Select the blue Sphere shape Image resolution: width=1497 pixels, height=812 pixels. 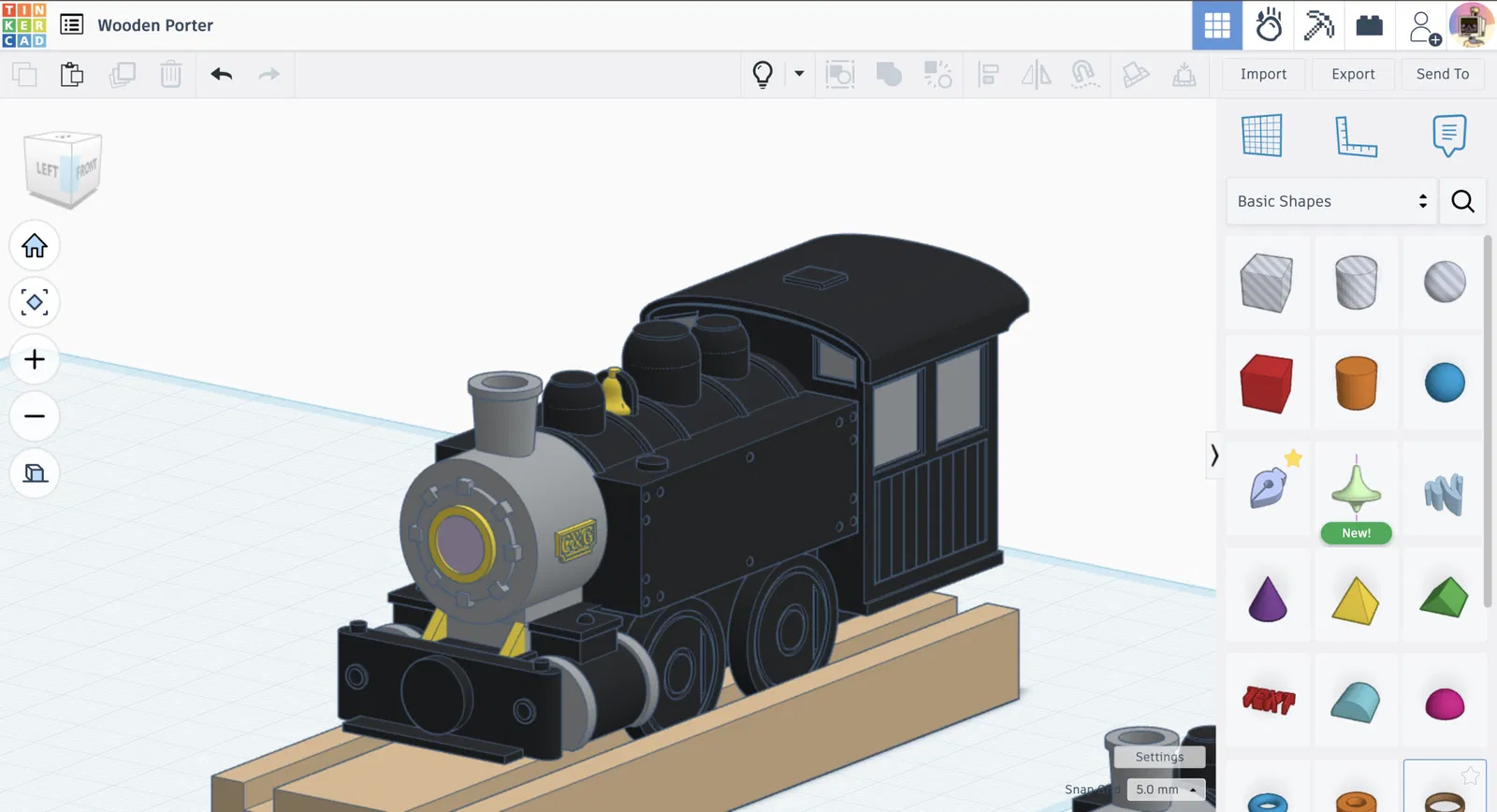click(x=1445, y=384)
